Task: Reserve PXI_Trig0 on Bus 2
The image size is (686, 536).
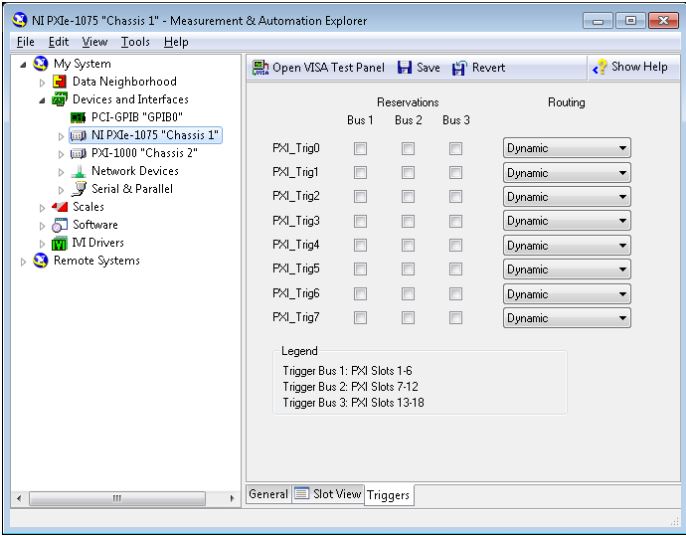Action: click(408, 148)
